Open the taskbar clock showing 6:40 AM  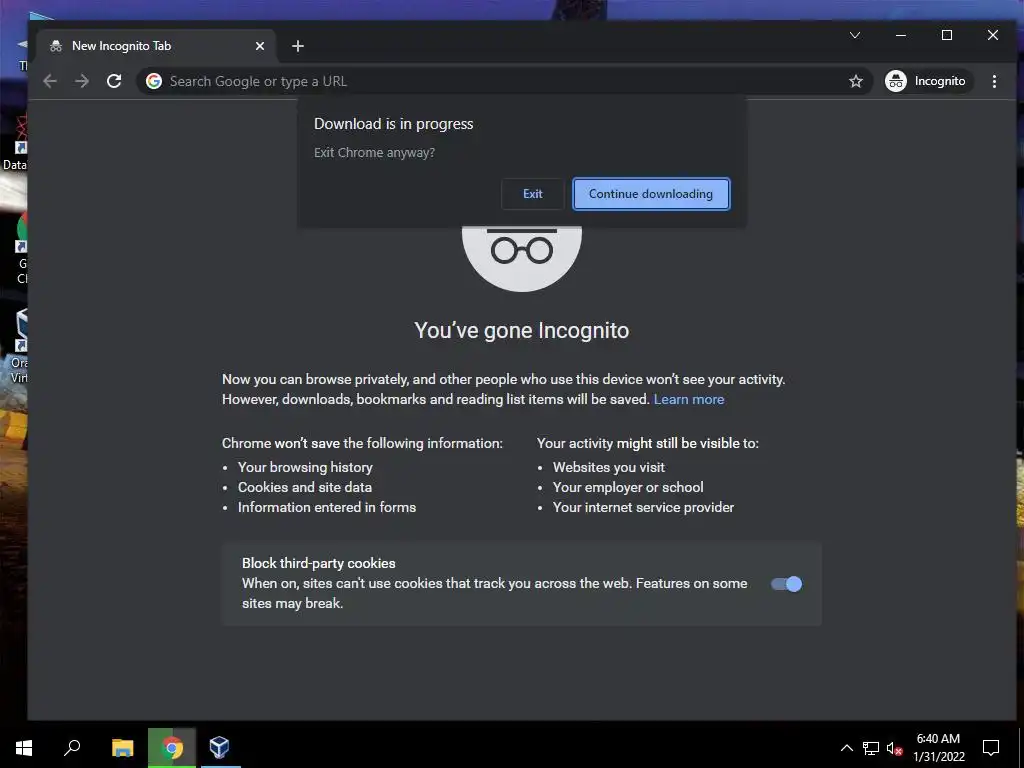pos(938,748)
